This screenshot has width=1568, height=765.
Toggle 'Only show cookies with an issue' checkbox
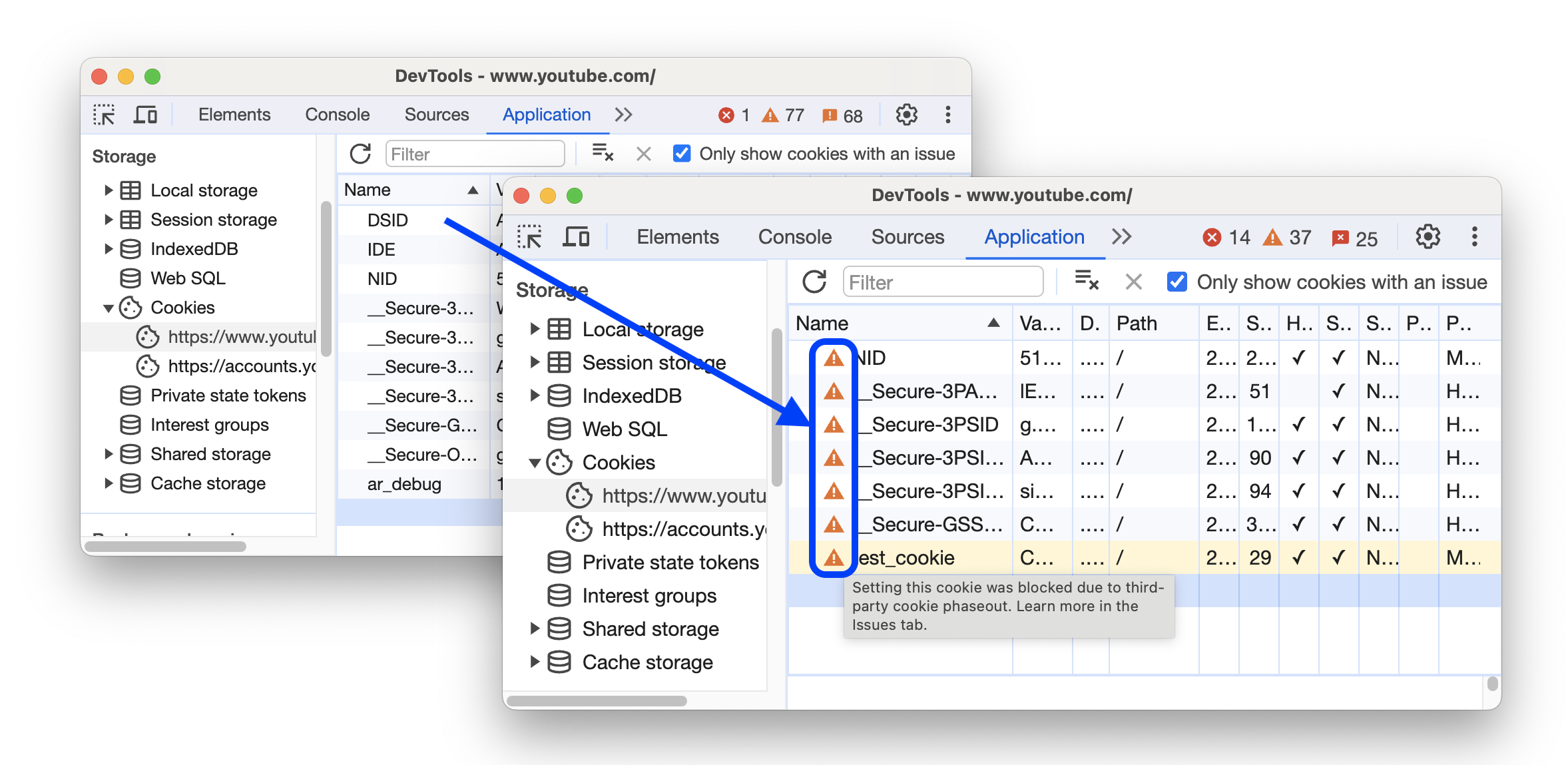click(1176, 282)
